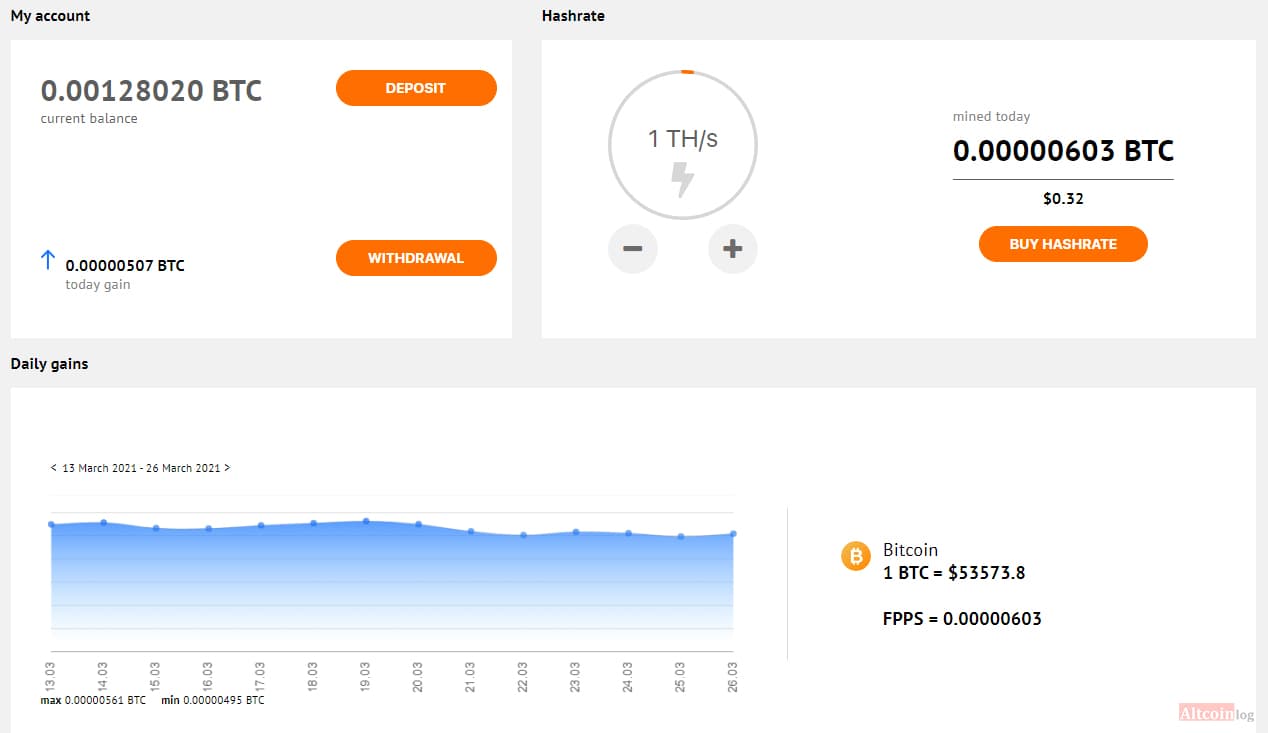
Task: Click the "13.03" axis label
Action: click(51, 676)
